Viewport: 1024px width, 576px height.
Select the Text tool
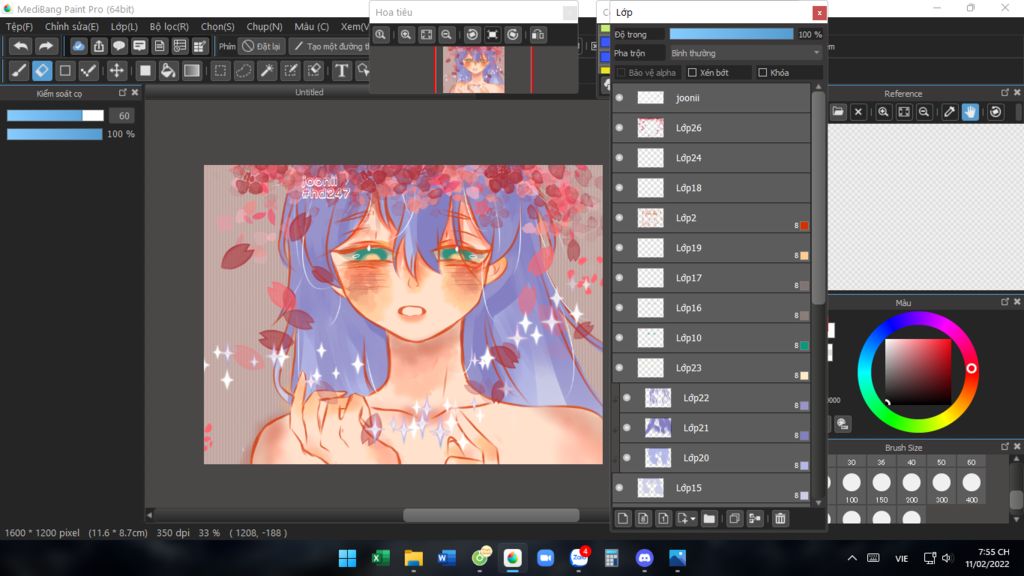click(341, 71)
